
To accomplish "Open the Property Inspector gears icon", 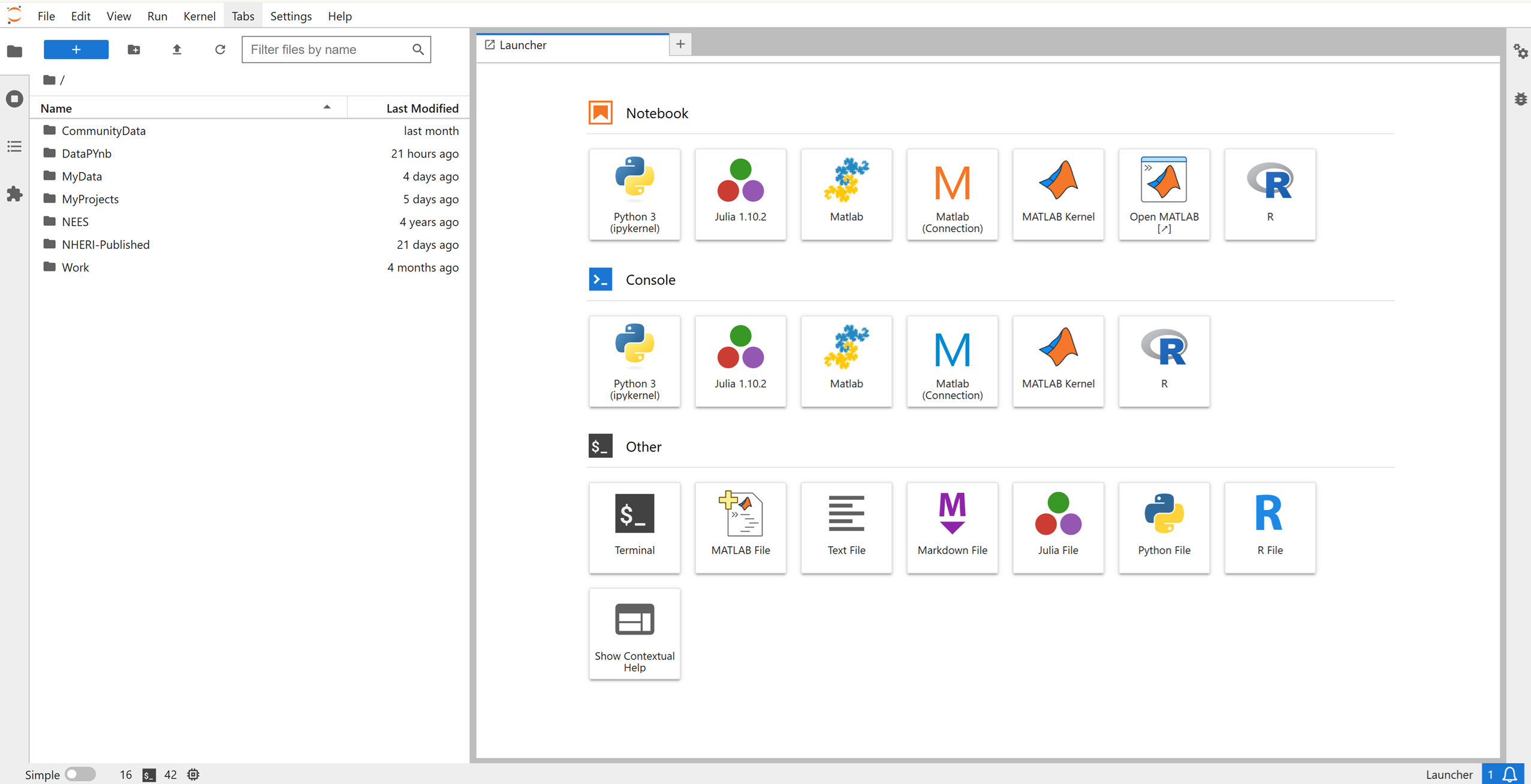I will coord(1520,52).
